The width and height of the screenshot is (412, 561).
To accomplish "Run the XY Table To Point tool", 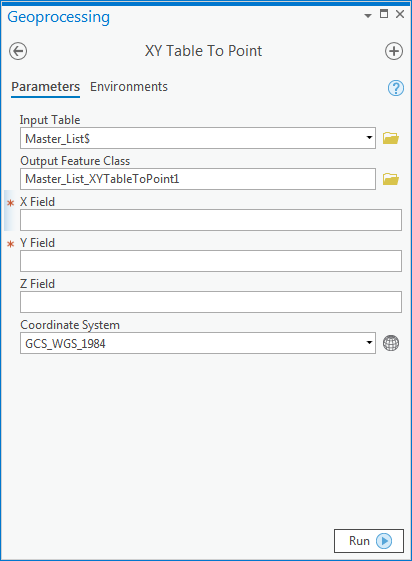I will (369, 541).
